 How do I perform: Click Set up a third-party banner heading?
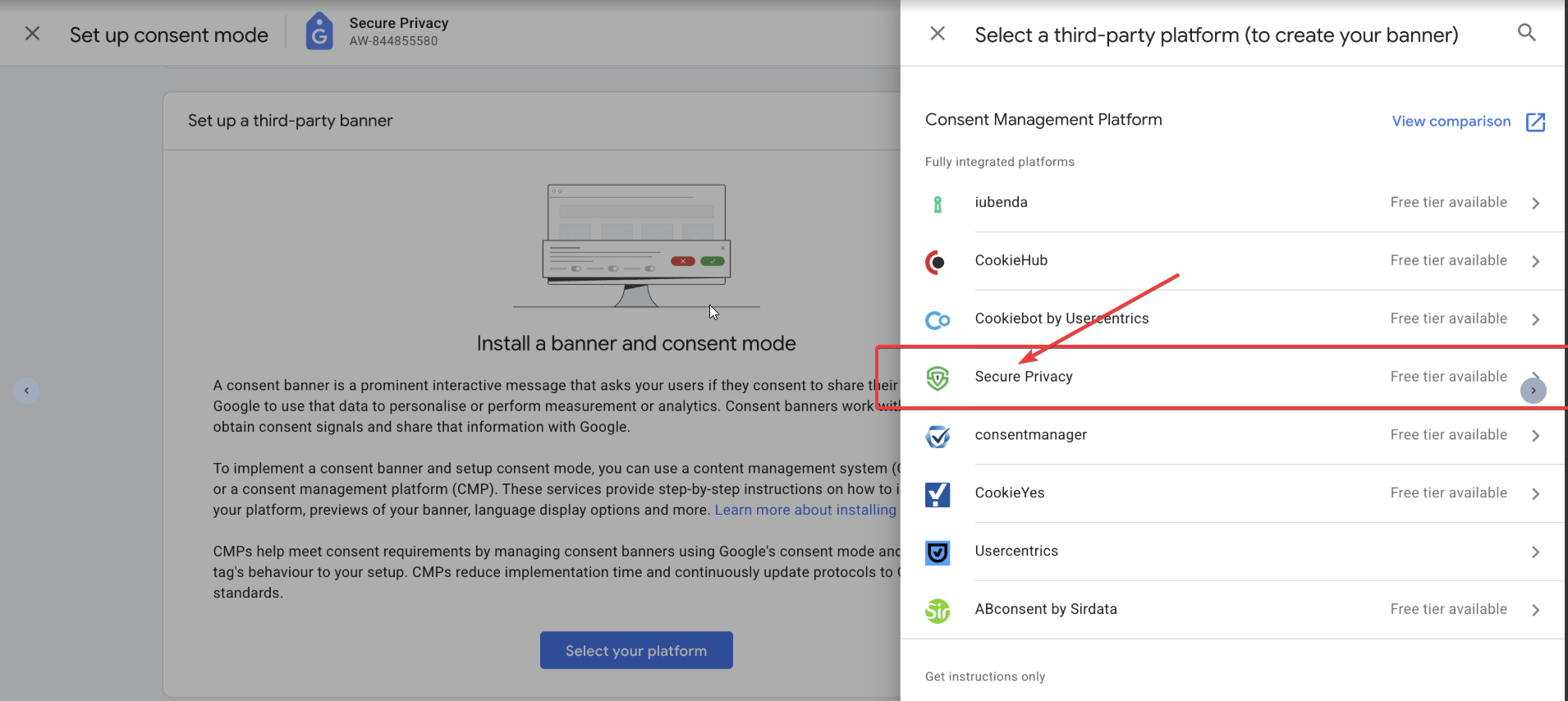tap(290, 121)
